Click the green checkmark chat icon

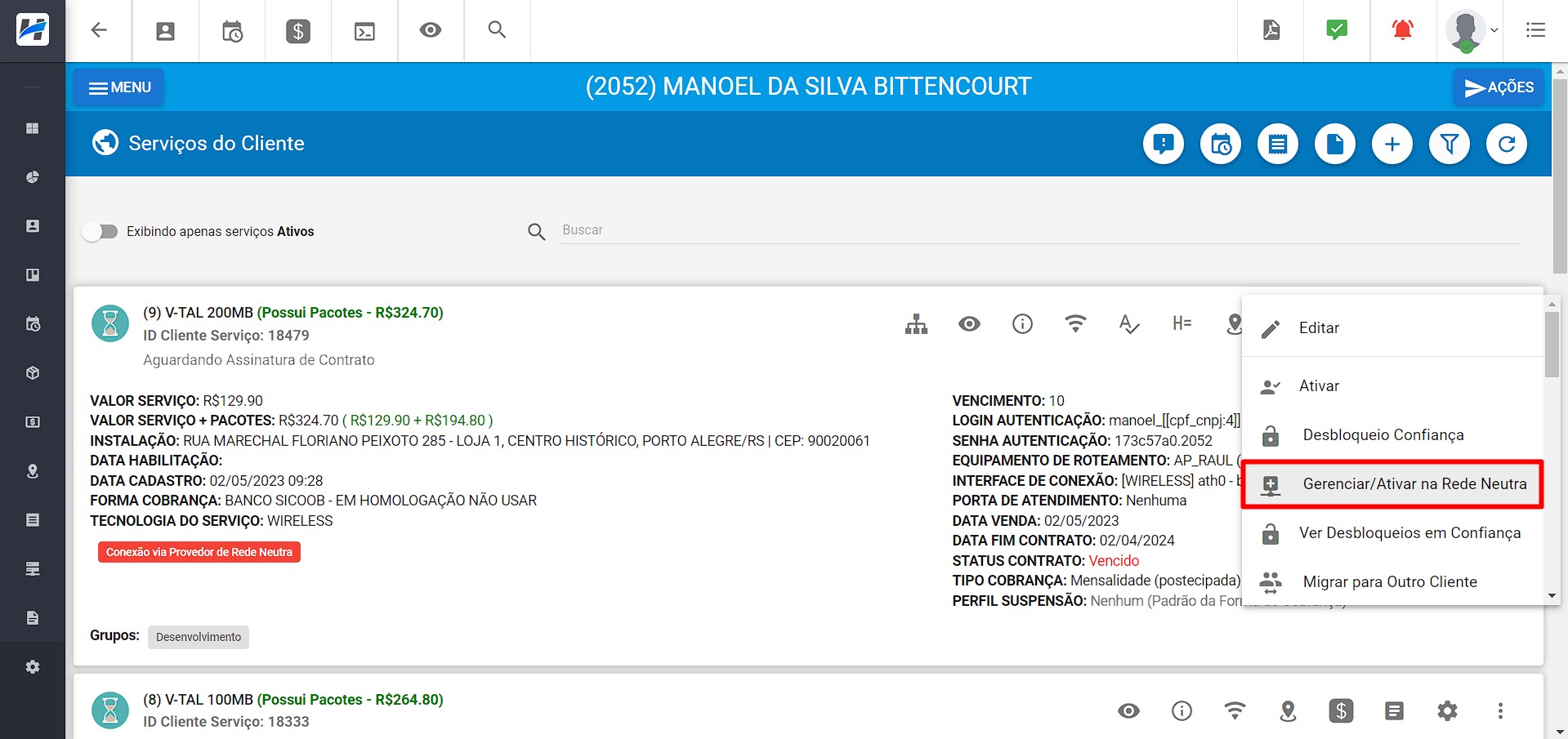click(x=1337, y=30)
